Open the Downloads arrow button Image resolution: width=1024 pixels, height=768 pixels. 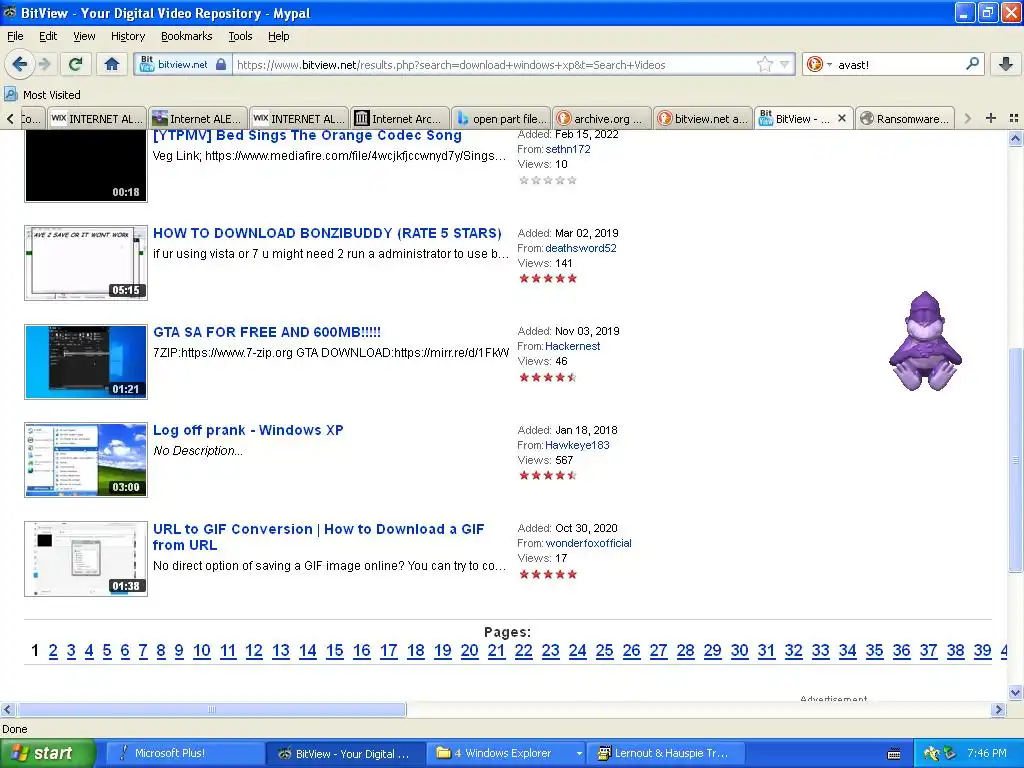tap(1006, 64)
